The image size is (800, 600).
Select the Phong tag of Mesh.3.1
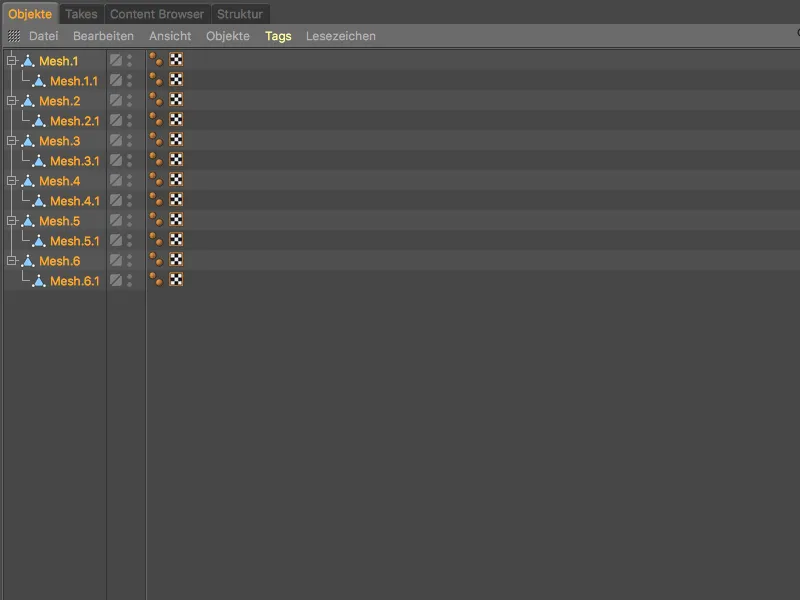(156, 160)
